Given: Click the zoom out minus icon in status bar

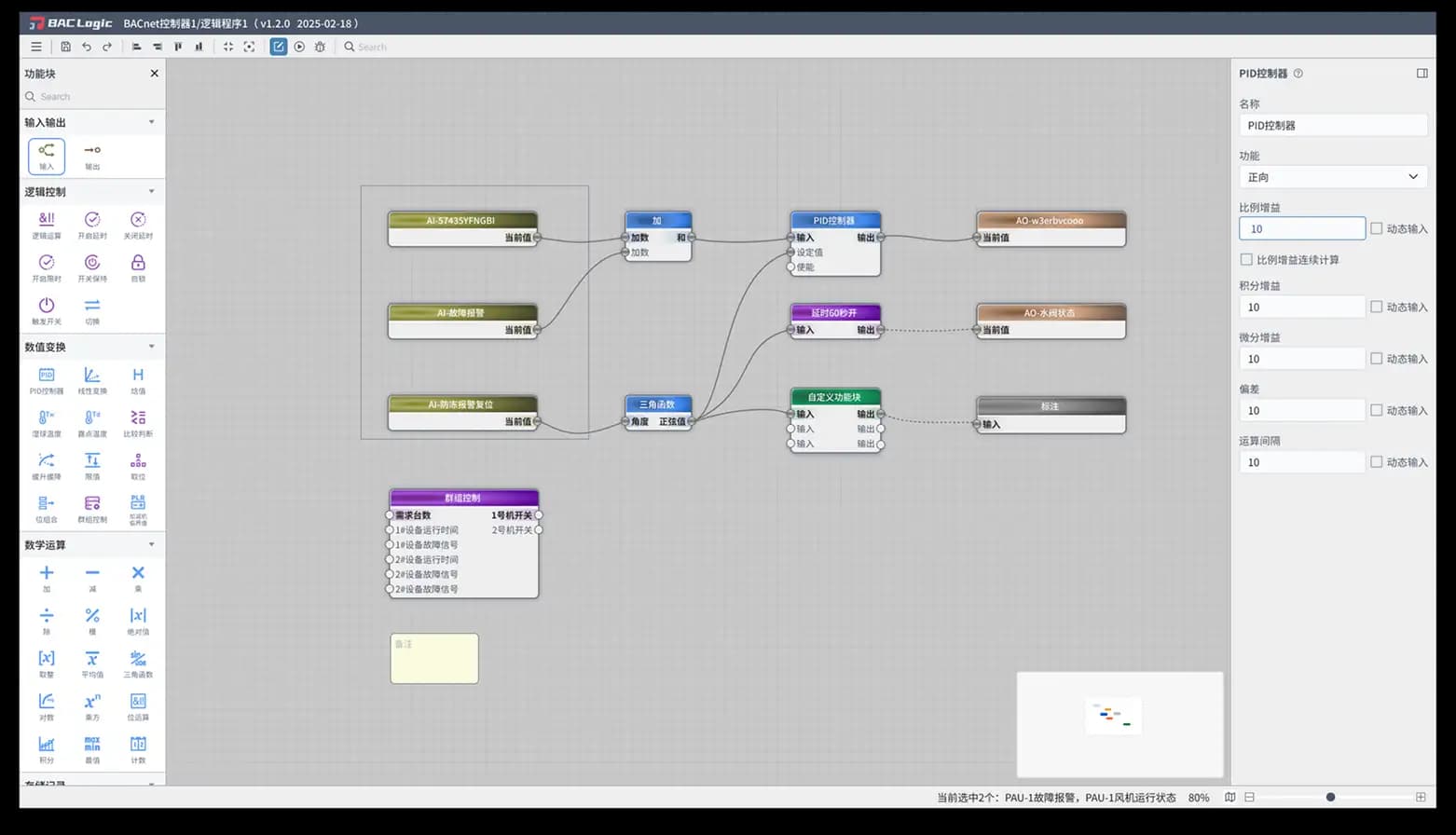Looking at the screenshot, I should [x=1250, y=798].
